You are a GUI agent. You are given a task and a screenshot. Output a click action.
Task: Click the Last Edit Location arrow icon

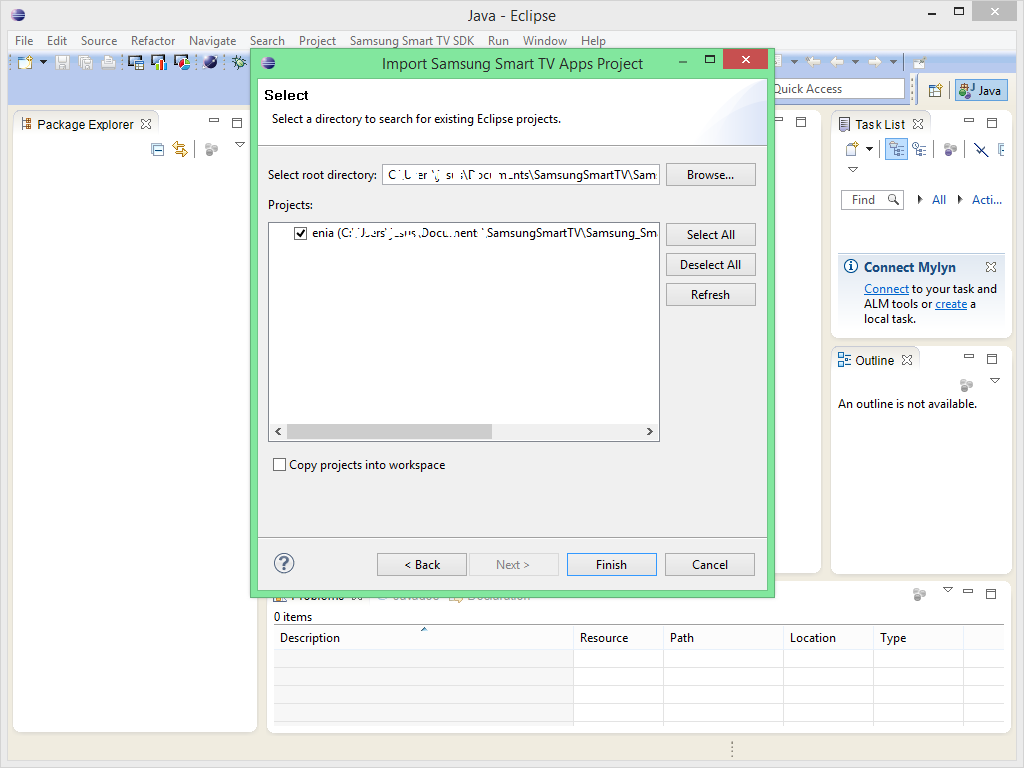[813, 62]
